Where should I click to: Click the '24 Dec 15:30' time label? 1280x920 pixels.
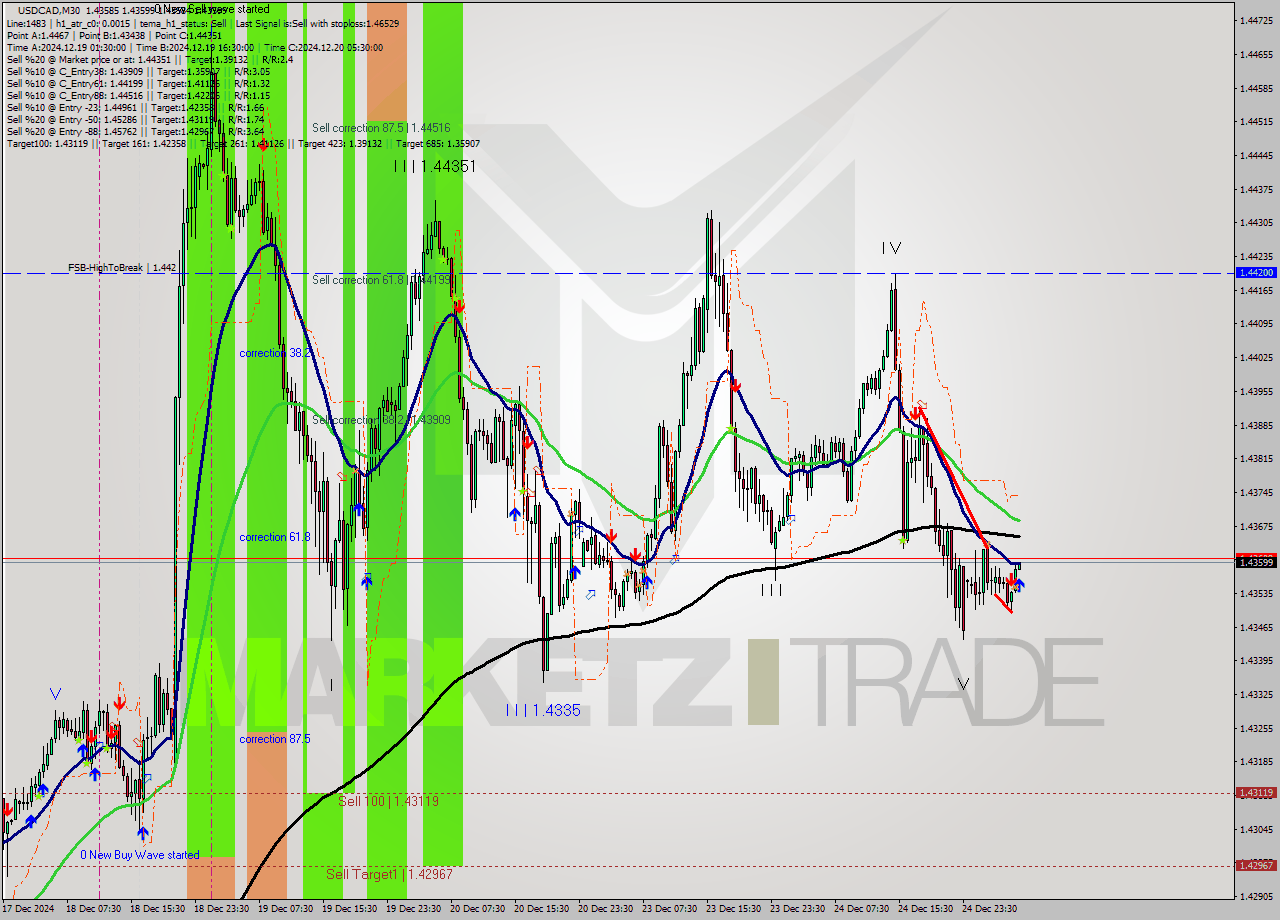point(925,909)
